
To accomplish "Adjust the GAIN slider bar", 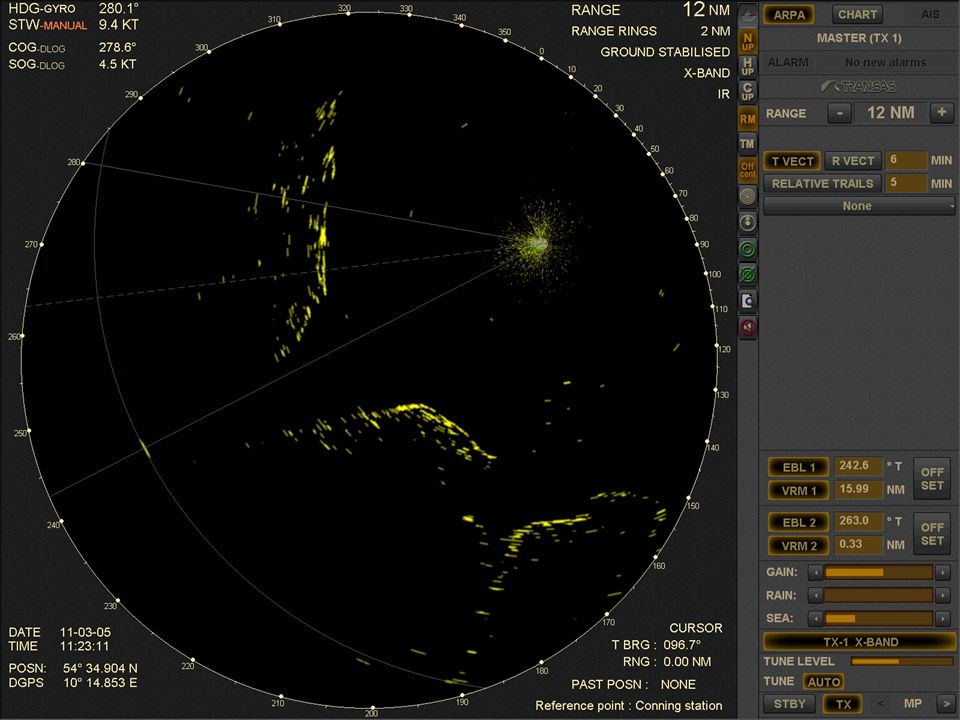I will [879, 572].
